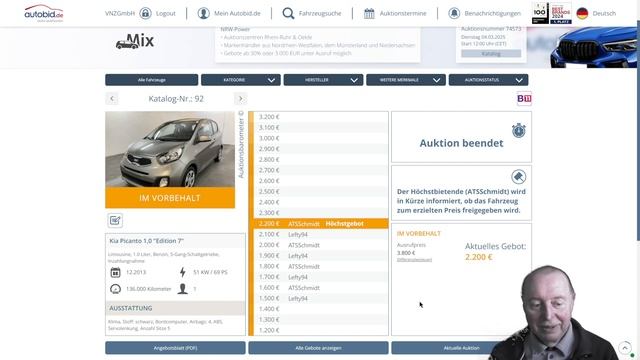640x360 pixels.
Task: Click the 2.100 € Lefty94 bid row
Action: pyautogui.click(x=321, y=234)
